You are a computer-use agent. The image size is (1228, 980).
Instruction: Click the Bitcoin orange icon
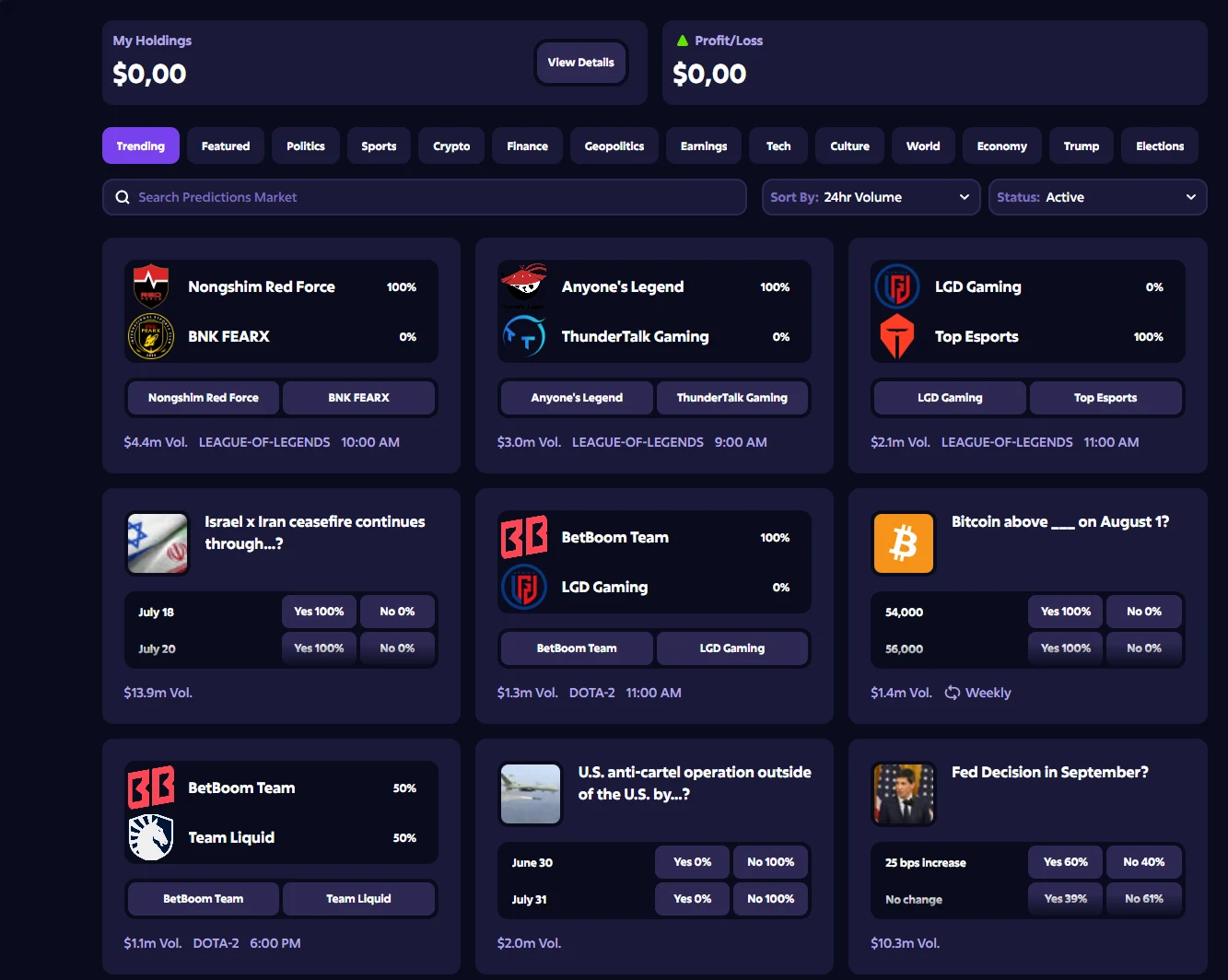[904, 543]
